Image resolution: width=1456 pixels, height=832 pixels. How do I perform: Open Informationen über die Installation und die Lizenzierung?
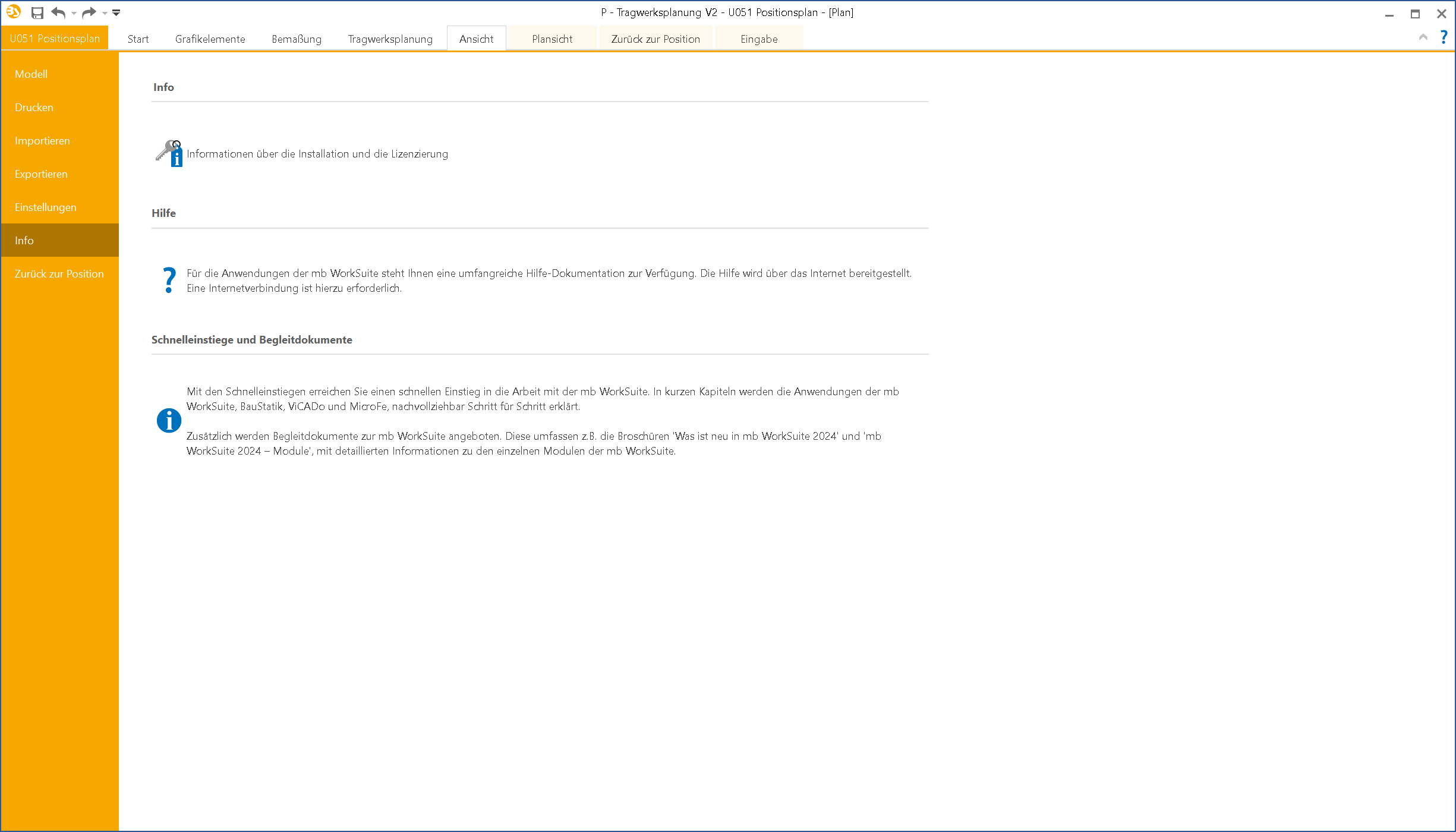pos(317,154)
